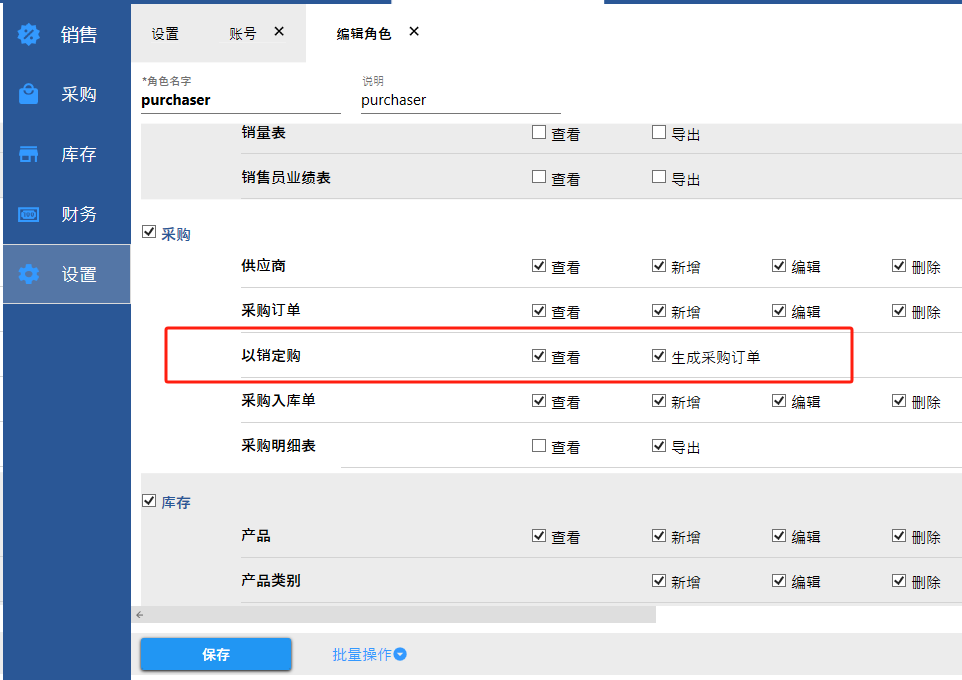Click the 设置 gear icon
This screenshot has width=962, height=680.
click(x=29, y=274)
